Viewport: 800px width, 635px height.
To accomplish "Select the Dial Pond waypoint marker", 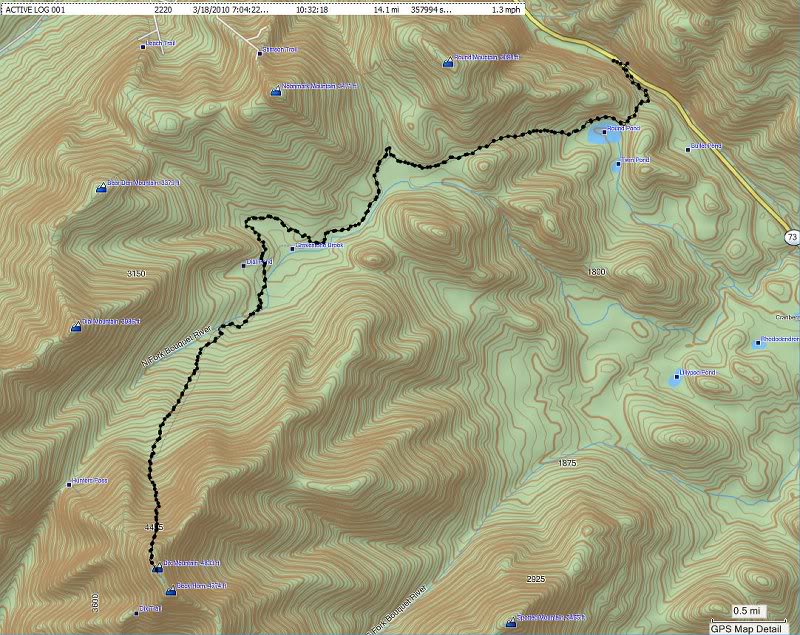I will (244, 265).
